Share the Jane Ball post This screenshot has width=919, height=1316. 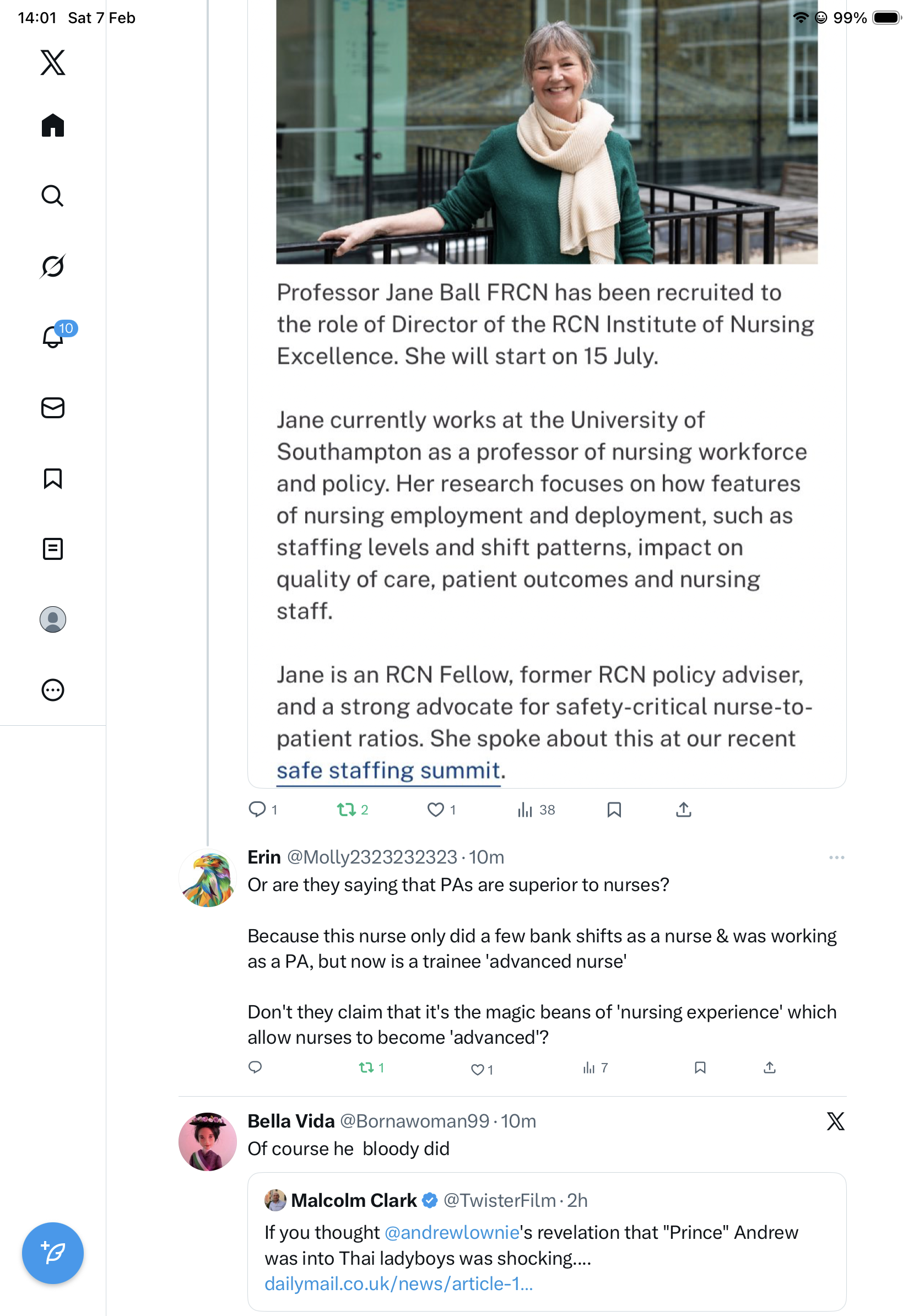tap(683, 810)
